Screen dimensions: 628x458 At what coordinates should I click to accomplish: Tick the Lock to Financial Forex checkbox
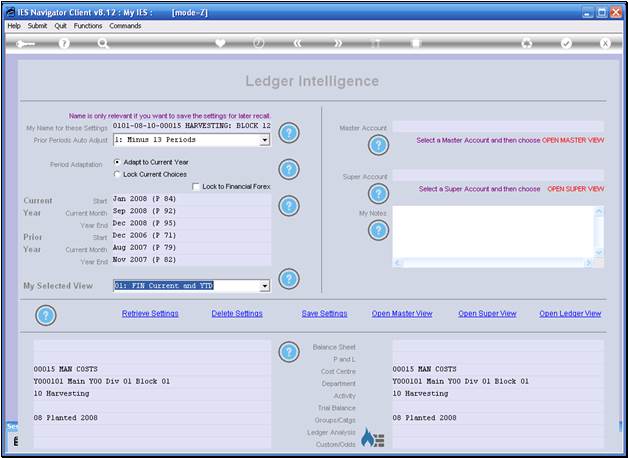click(196, 187)
